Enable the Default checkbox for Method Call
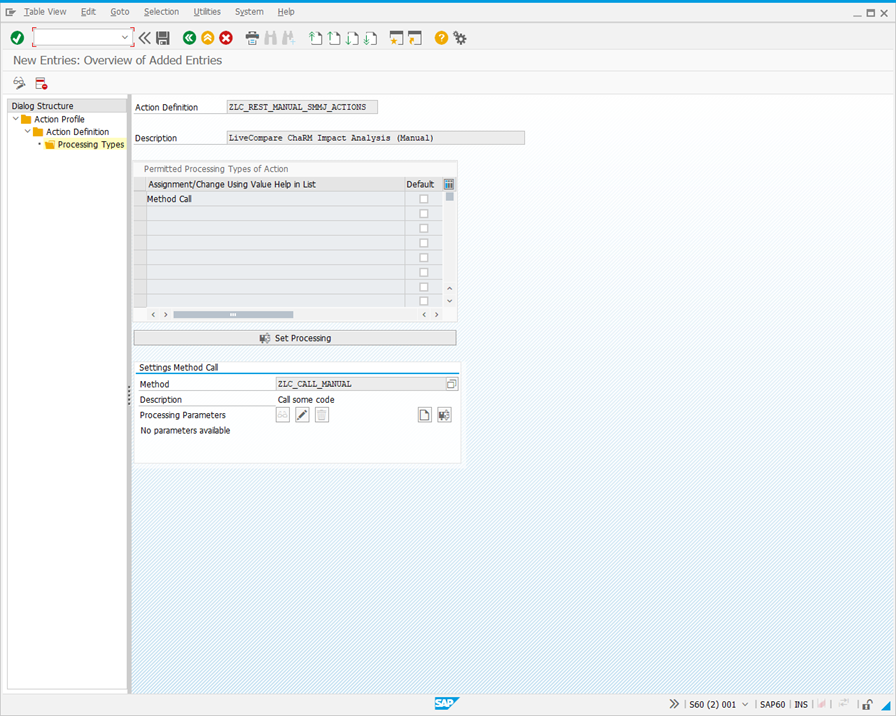 point(423,198)
